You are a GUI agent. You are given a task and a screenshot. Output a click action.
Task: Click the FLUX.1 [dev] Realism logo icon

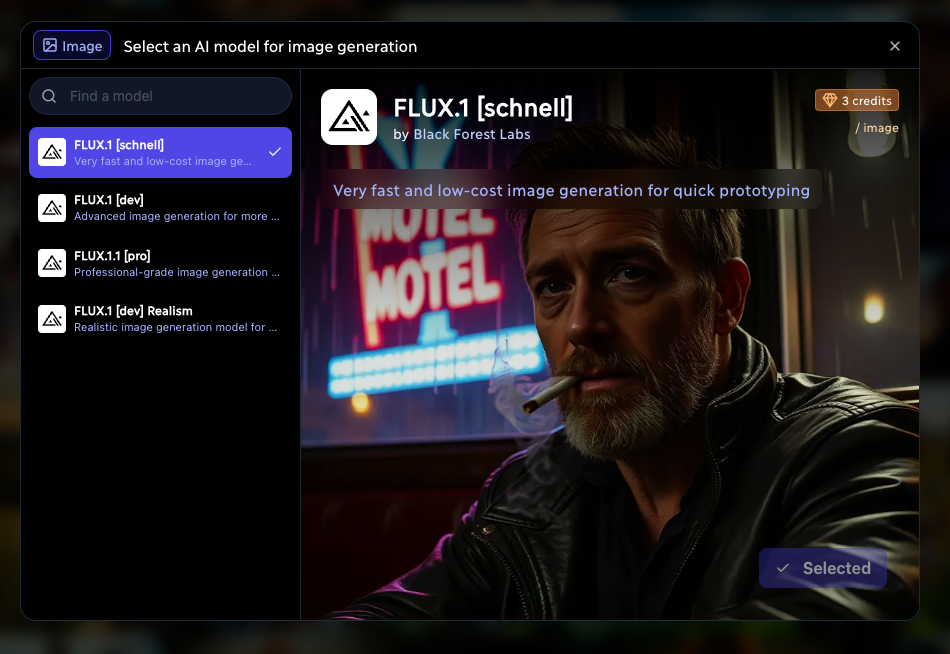(52, 319)
